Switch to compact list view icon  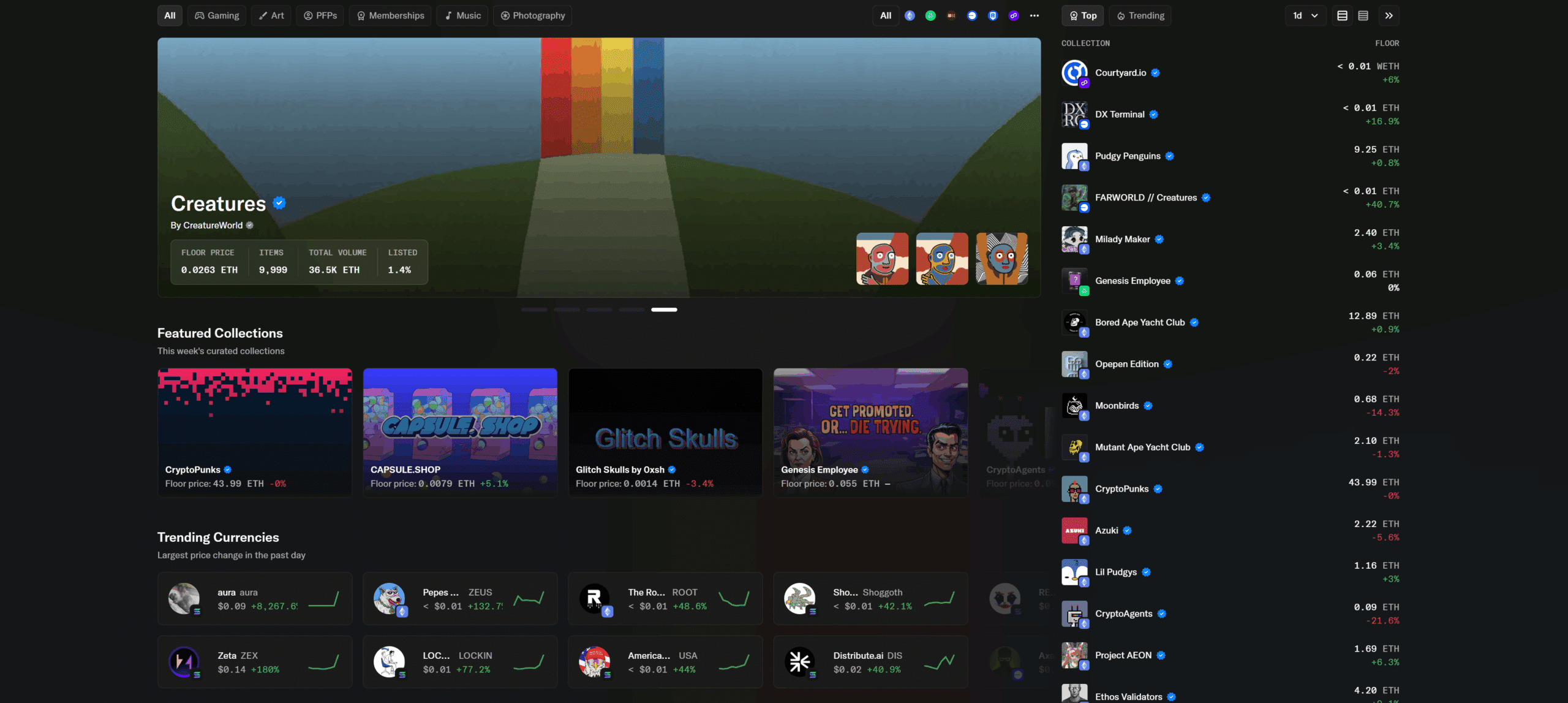pos(1363,15)
